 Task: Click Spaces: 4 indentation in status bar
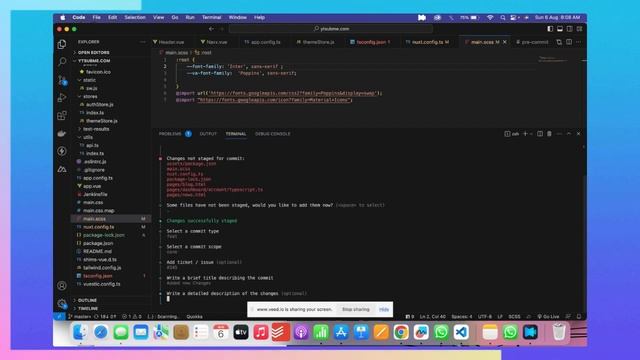[x=462, y=316]
